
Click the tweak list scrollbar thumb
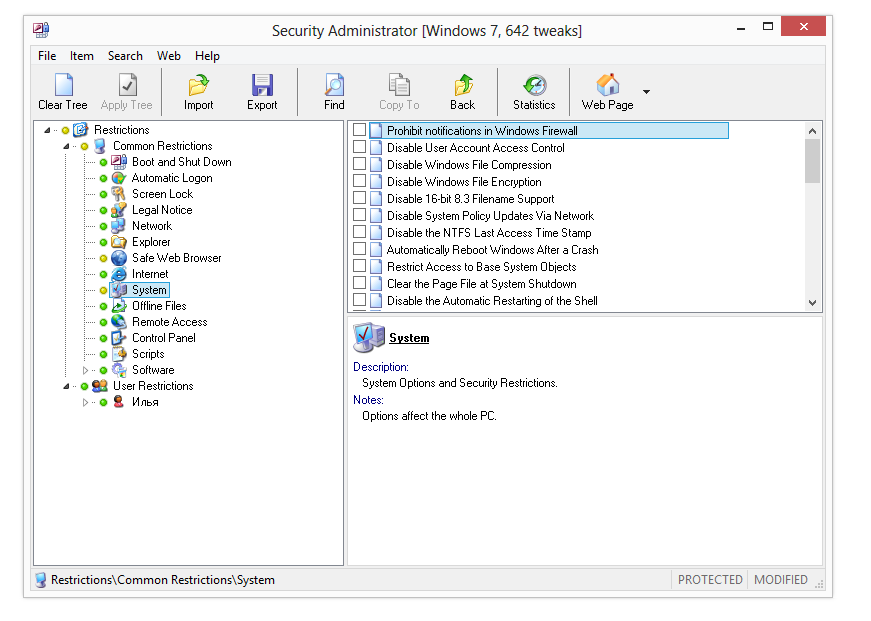point(812,161)
